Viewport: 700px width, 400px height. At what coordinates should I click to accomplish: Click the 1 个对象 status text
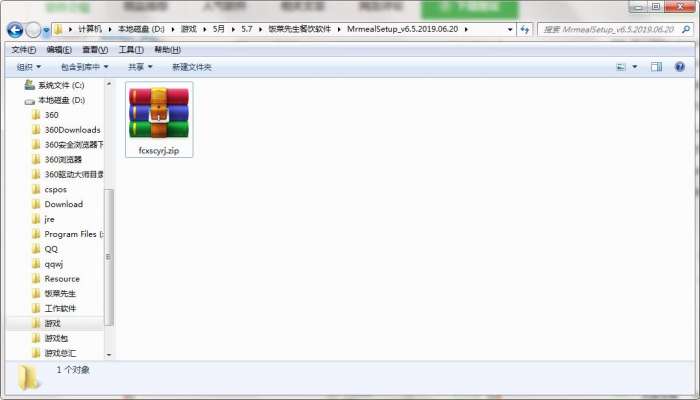click(73, 370)
